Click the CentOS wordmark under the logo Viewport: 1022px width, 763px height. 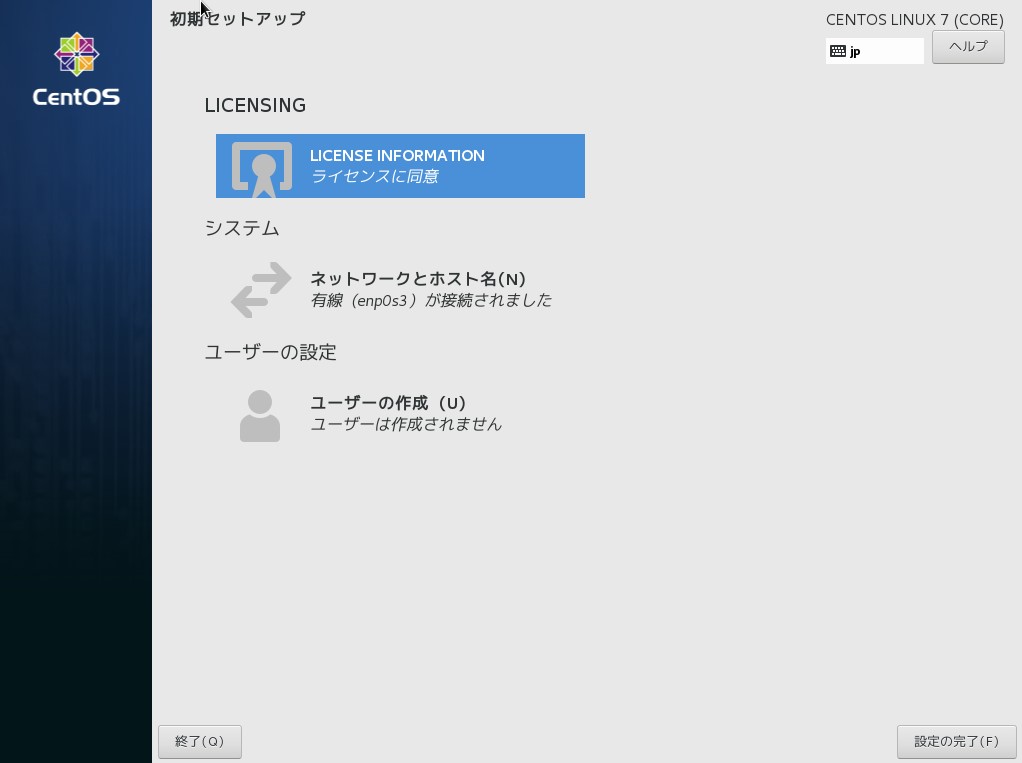[x=76, y=98]
